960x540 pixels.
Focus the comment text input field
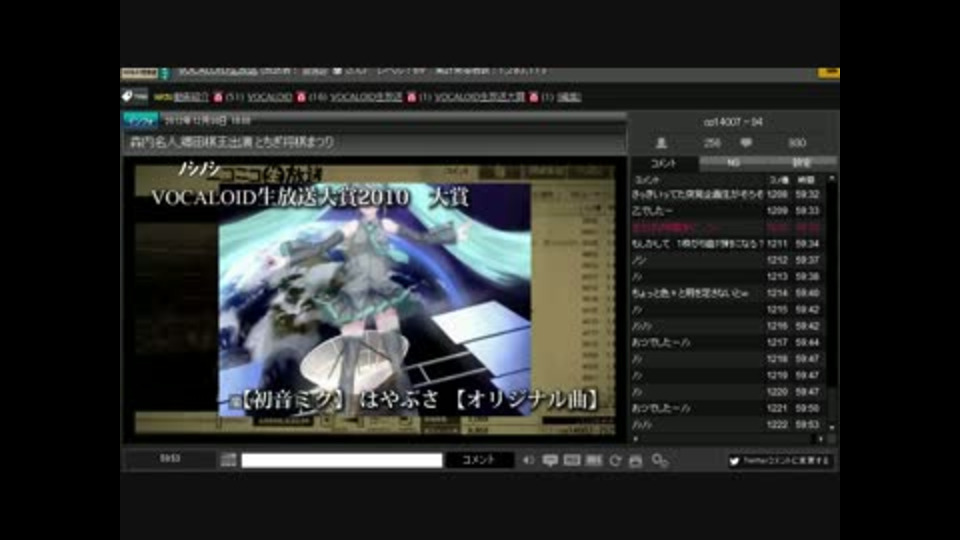[342, 460]
